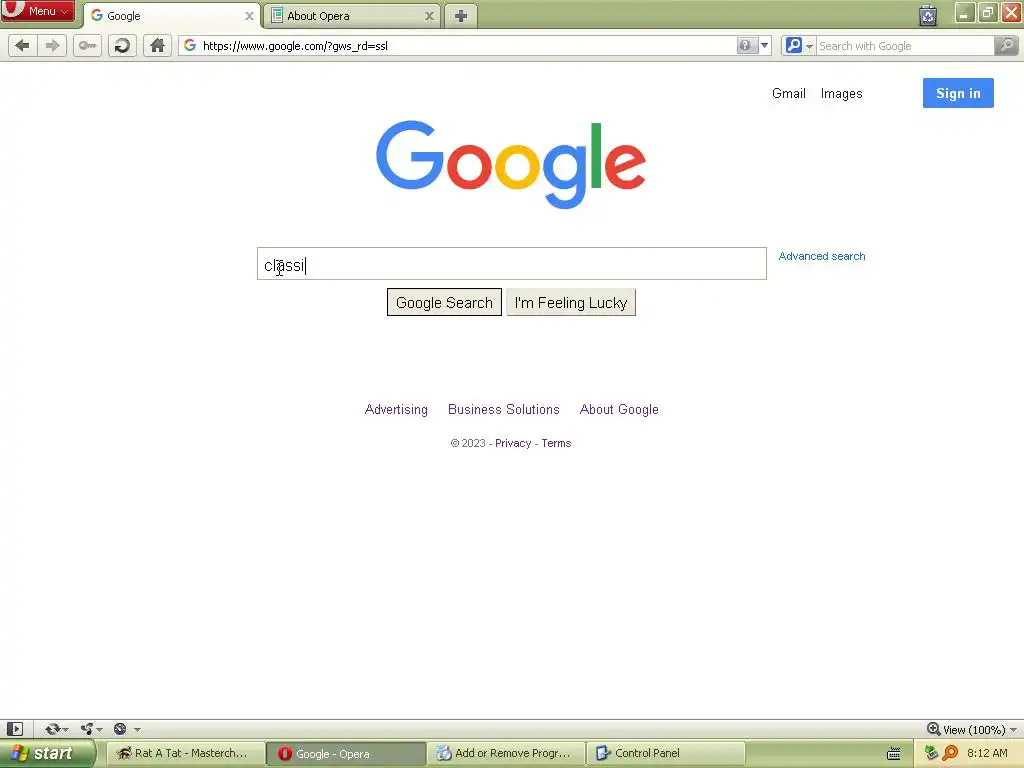Go to the Home page icon
This screenshot has width=1024, height=768.
coord(157,46)
